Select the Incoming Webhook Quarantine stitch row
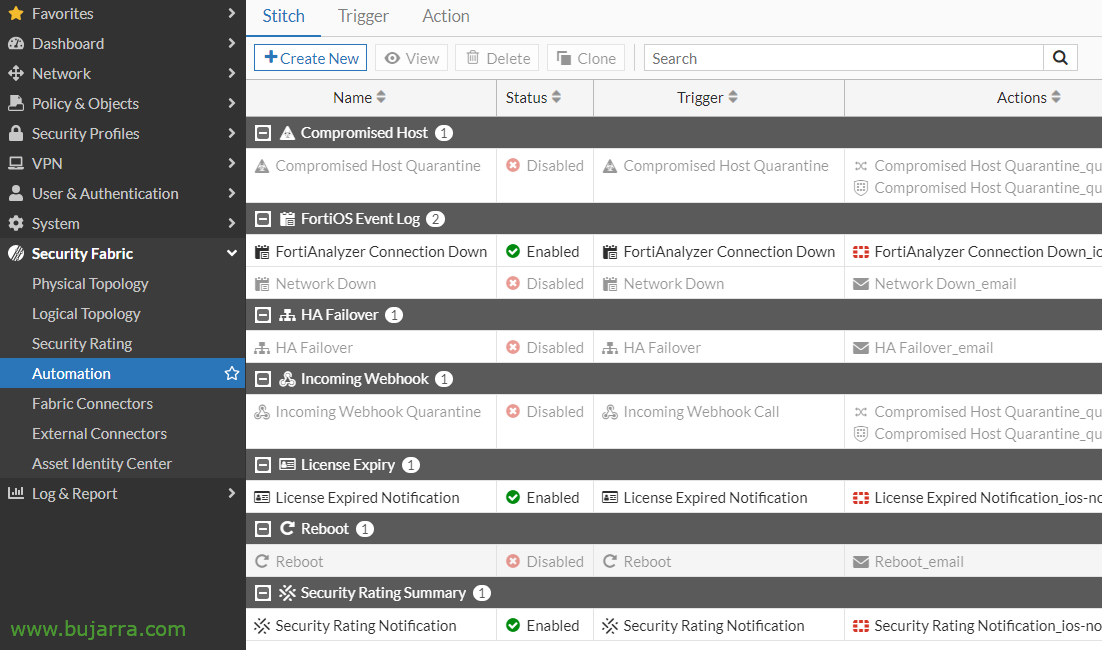This screenshot has height=650, width=1102. click(674, 422)
